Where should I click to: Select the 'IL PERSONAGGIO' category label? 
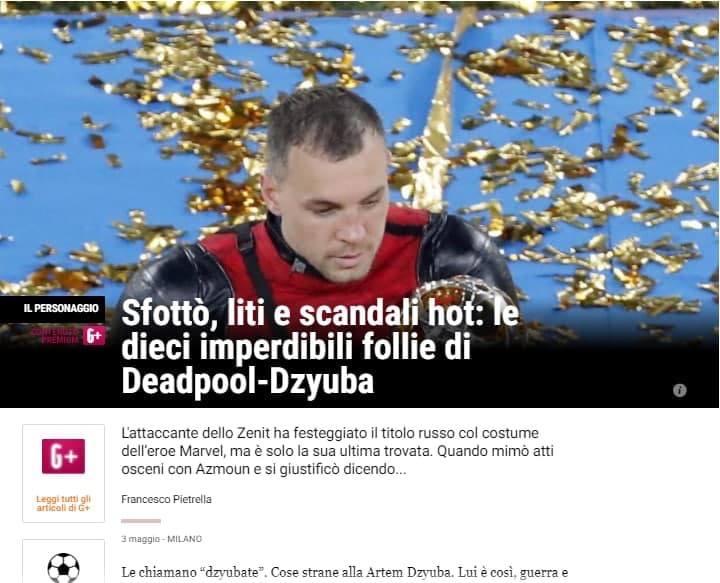point(61,308)
